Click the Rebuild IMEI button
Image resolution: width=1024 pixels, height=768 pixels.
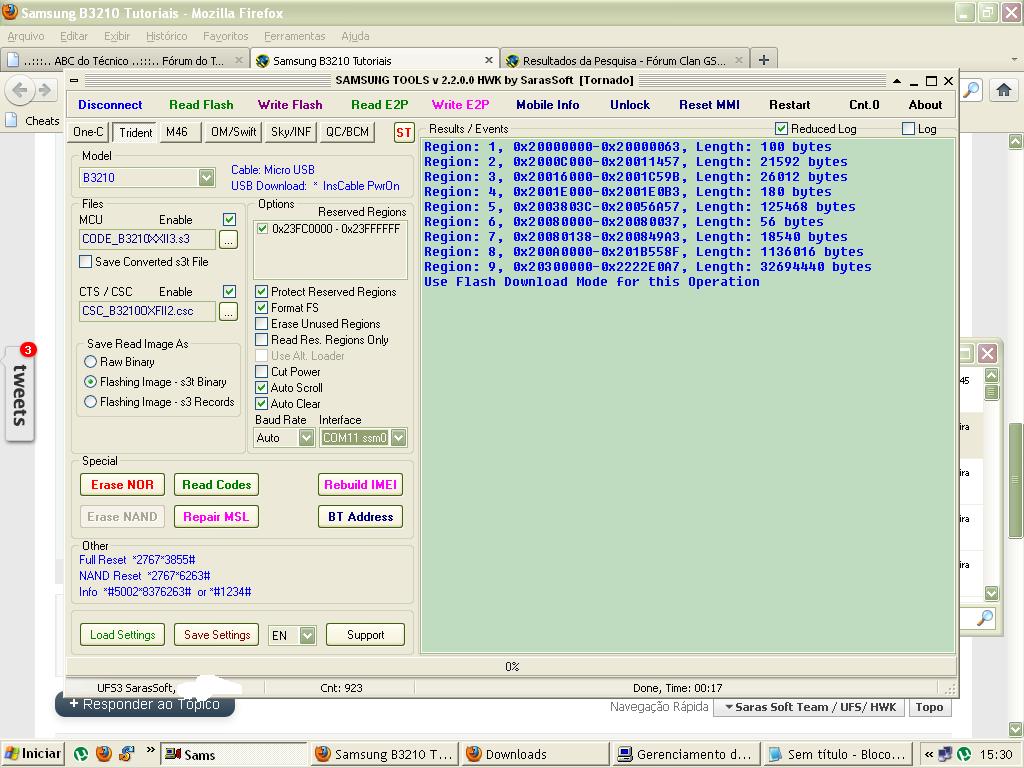click(x=360, y=485)
